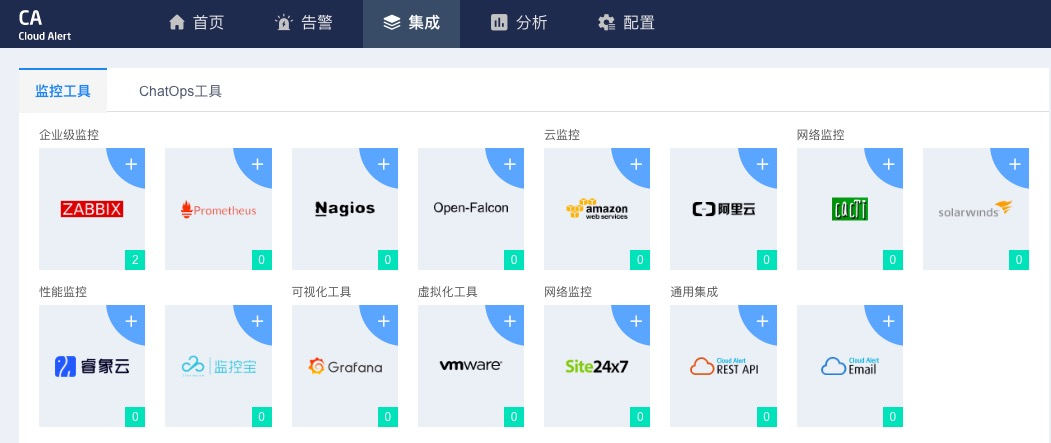Open Site24x7 integration count badge
Viewport: 1051px width, 443px height.
(640, 417)
